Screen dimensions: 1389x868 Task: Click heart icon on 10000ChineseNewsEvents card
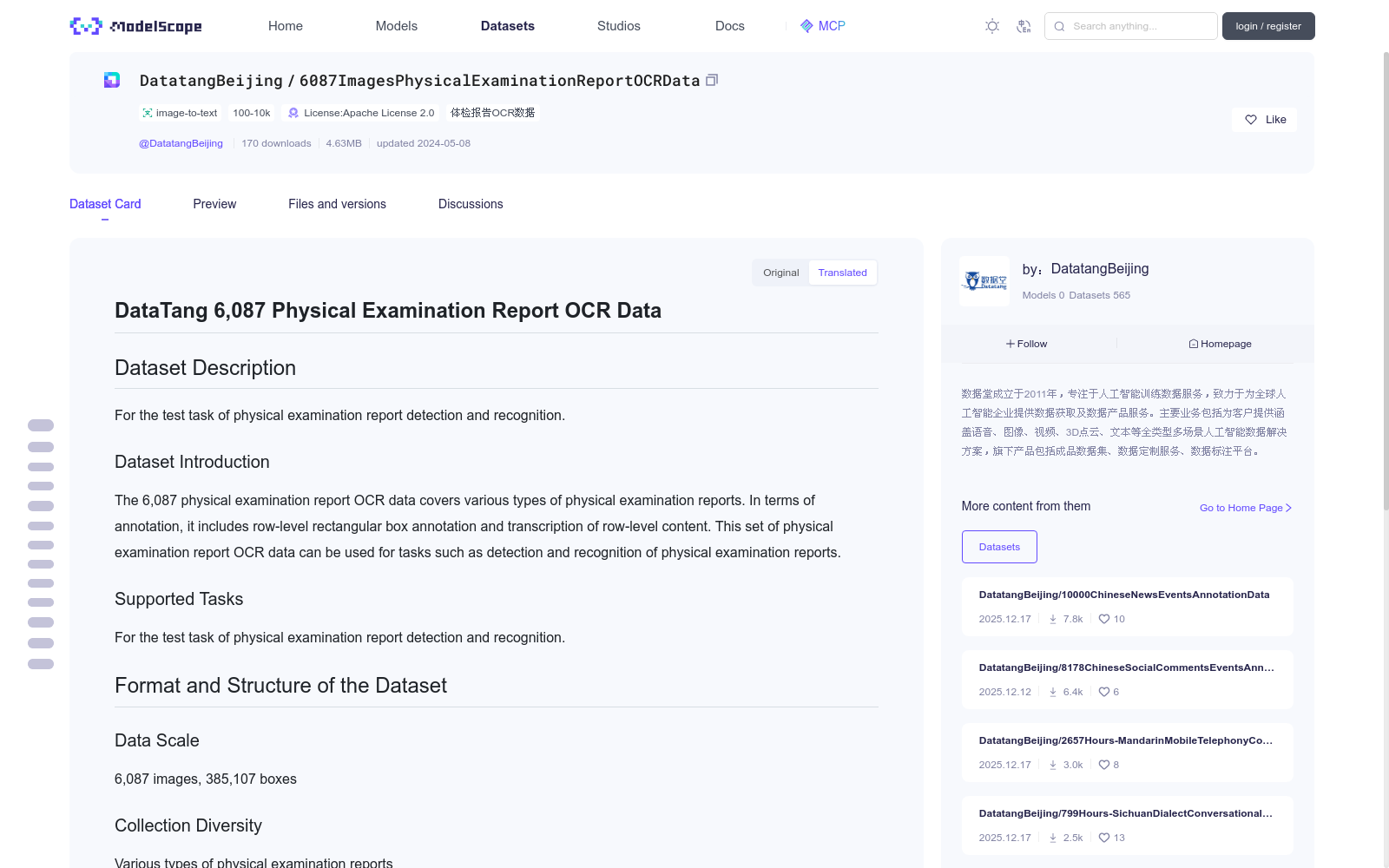pos(1104,619)
